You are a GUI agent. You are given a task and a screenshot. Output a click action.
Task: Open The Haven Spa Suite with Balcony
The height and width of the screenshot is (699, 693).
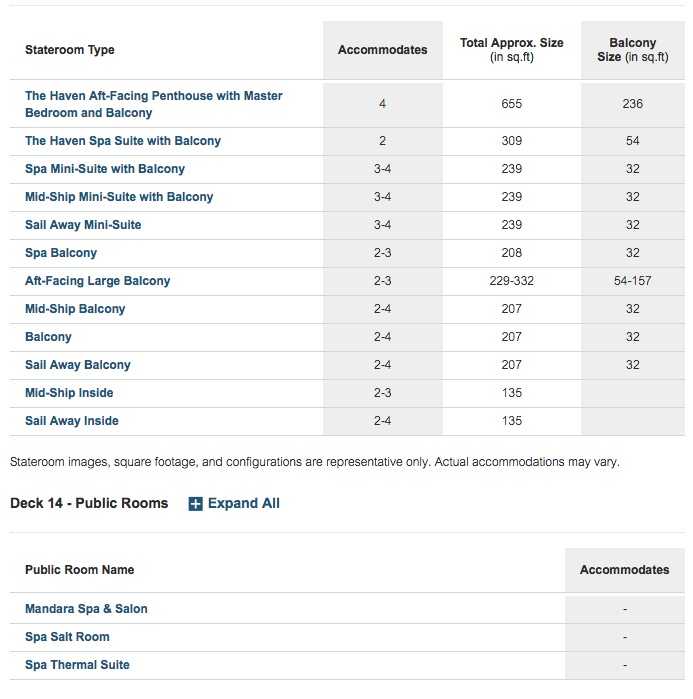pos(123,141)
